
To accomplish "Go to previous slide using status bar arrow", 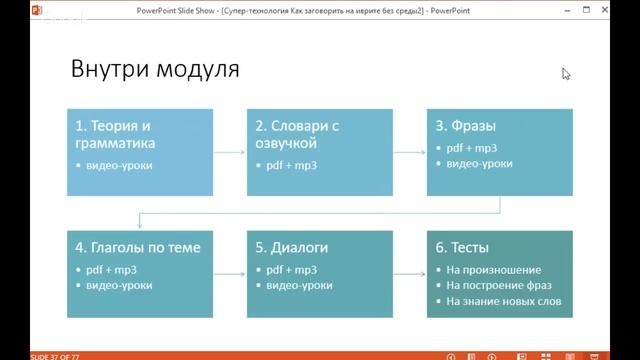I will (x=451, y=357).
